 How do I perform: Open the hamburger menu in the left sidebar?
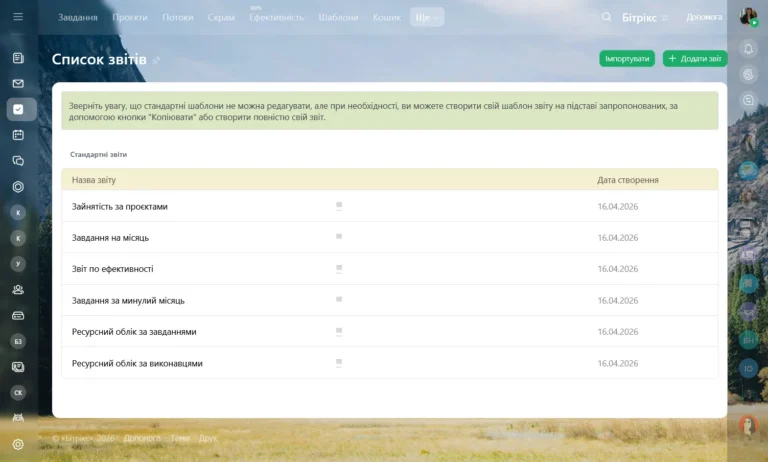(17, 17)
